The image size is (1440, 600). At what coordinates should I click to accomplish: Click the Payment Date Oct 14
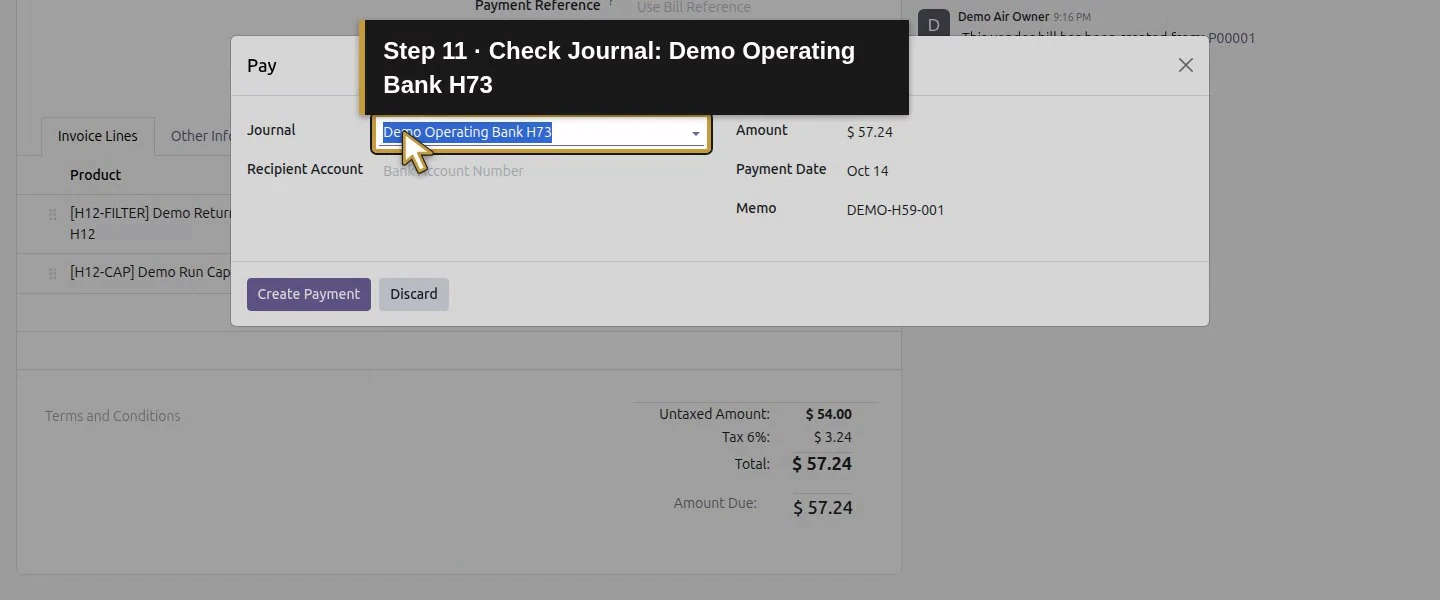click(x=867, y=171)
